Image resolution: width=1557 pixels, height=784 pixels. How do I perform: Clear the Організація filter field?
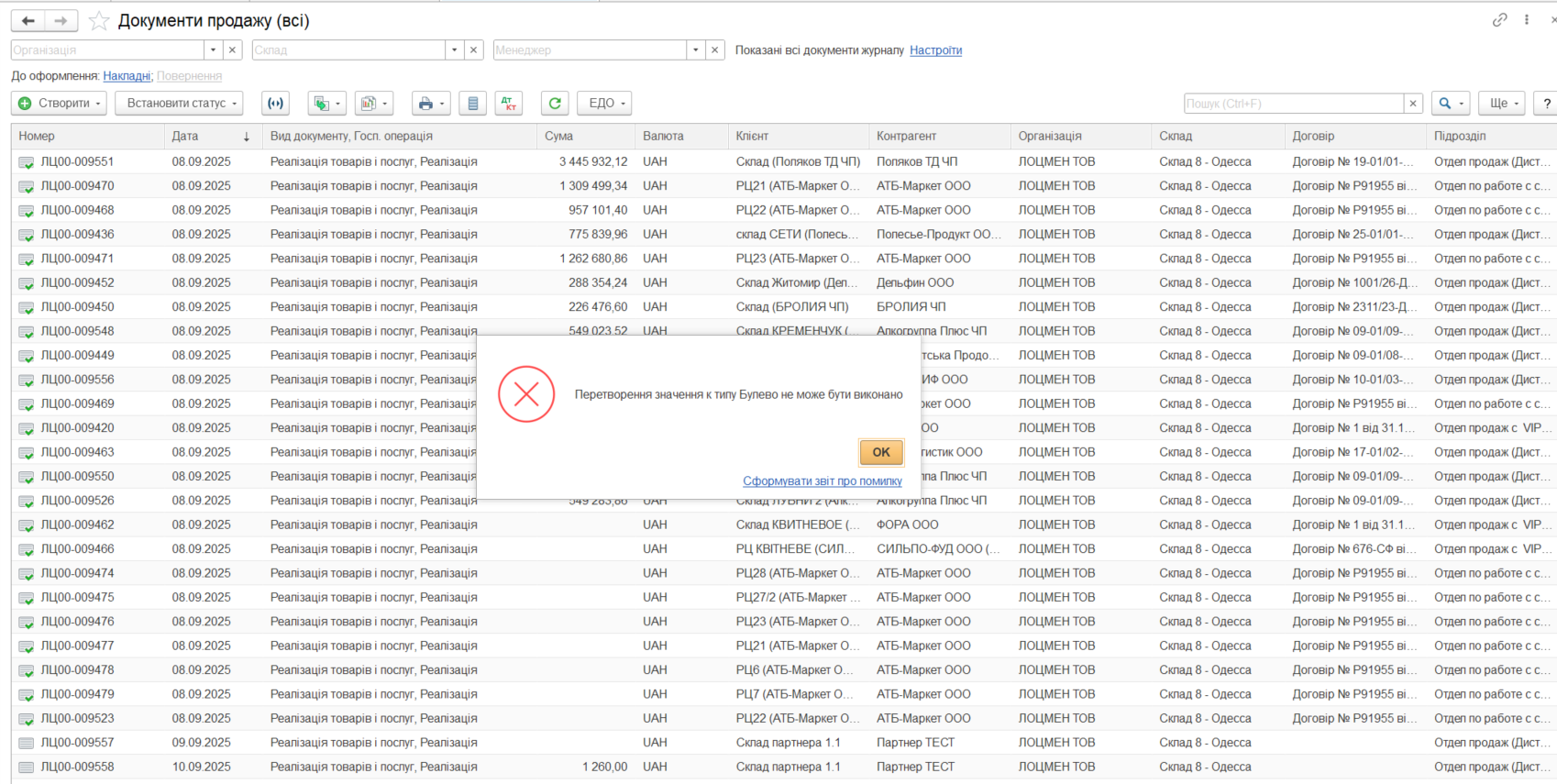tap(233, 50)
